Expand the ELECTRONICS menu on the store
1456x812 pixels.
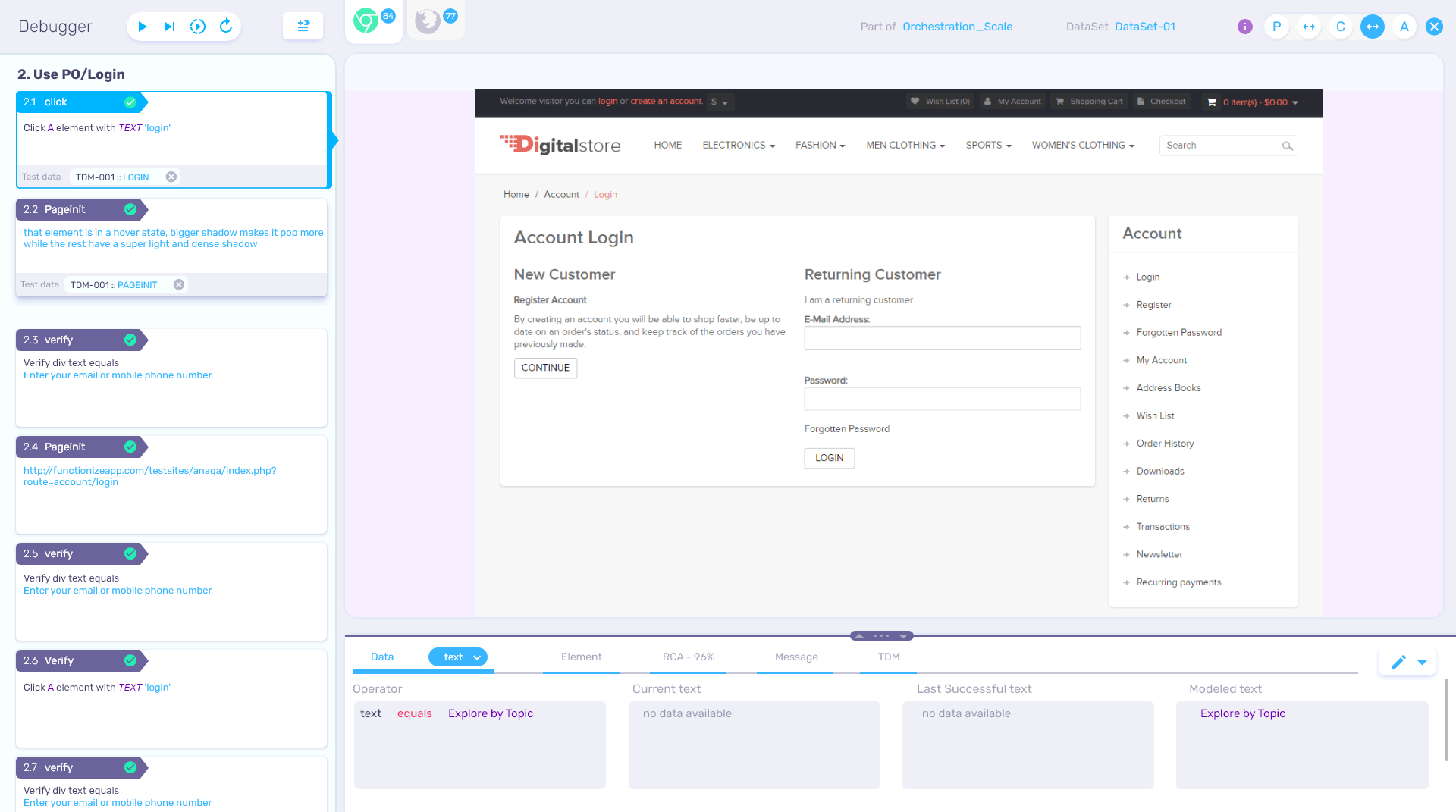pos(738,145)
